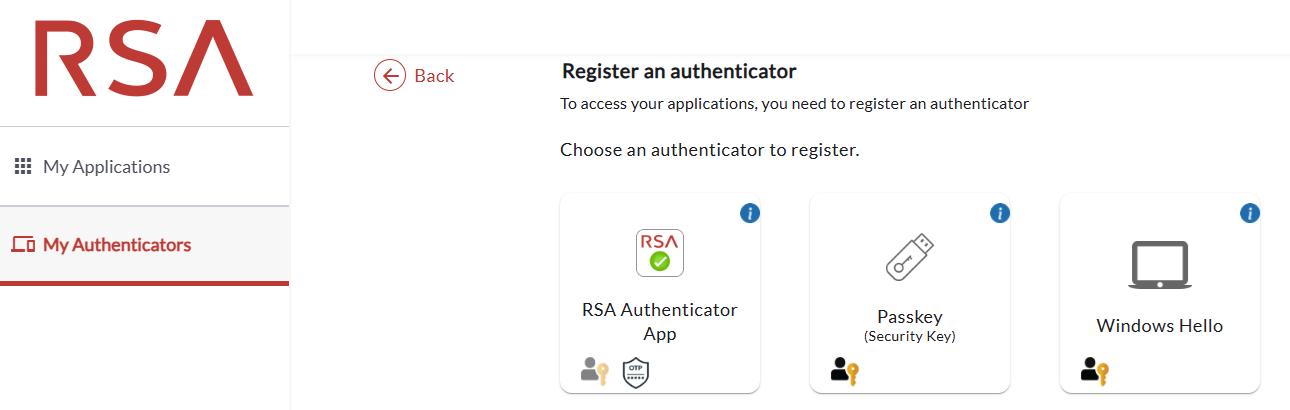Show info for Windows Hello
This screenshot has width=1290, height=410.
(x=1250, y=213)
